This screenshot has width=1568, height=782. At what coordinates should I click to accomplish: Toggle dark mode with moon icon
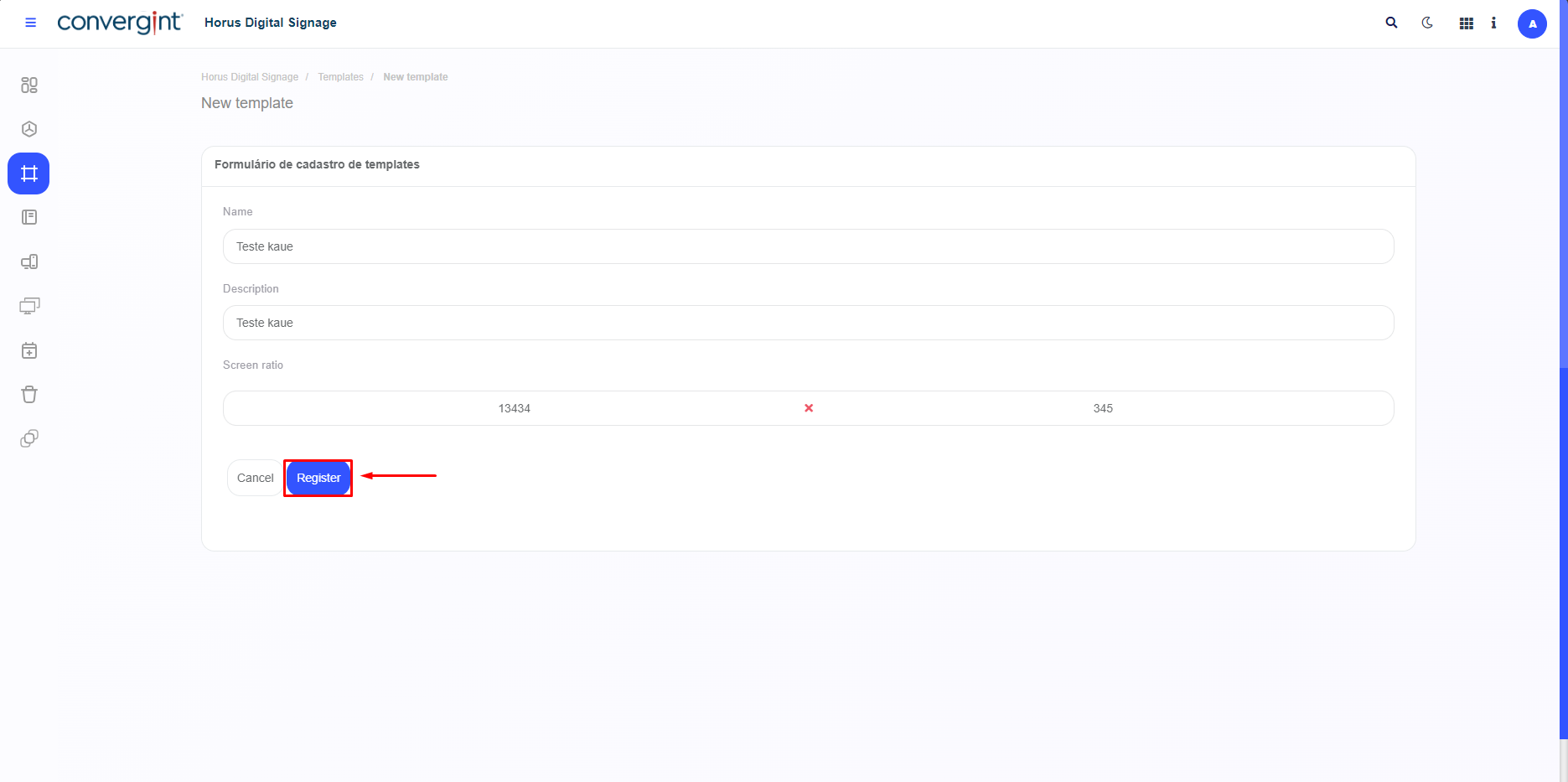pos(1427,23)
